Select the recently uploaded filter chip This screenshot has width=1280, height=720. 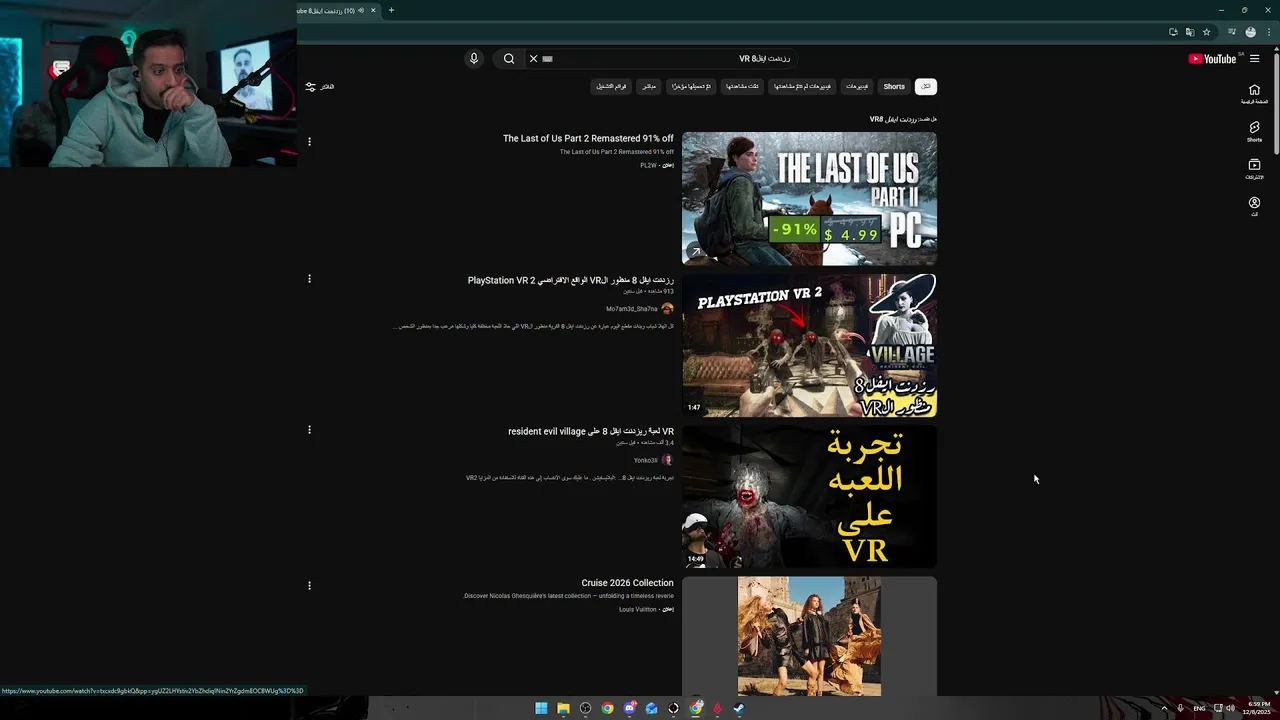(691, 87)
